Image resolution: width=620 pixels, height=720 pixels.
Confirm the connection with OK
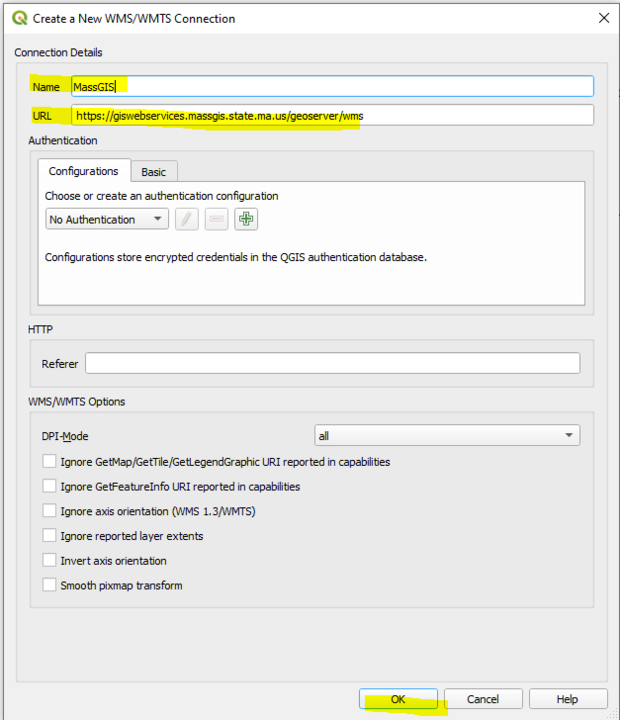tap(398, 699)
